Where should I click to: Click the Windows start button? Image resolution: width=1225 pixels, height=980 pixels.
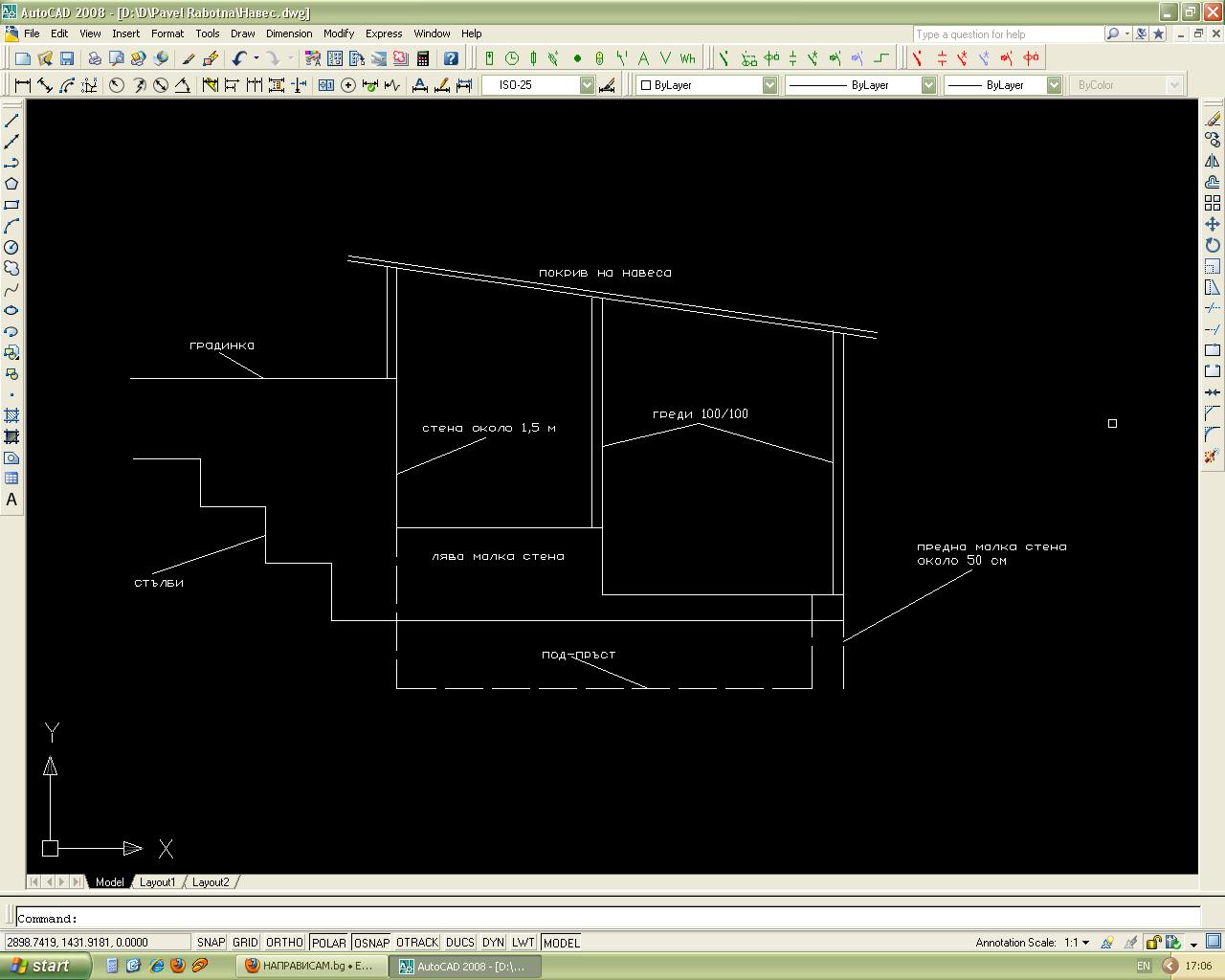(x=45, y=966)
